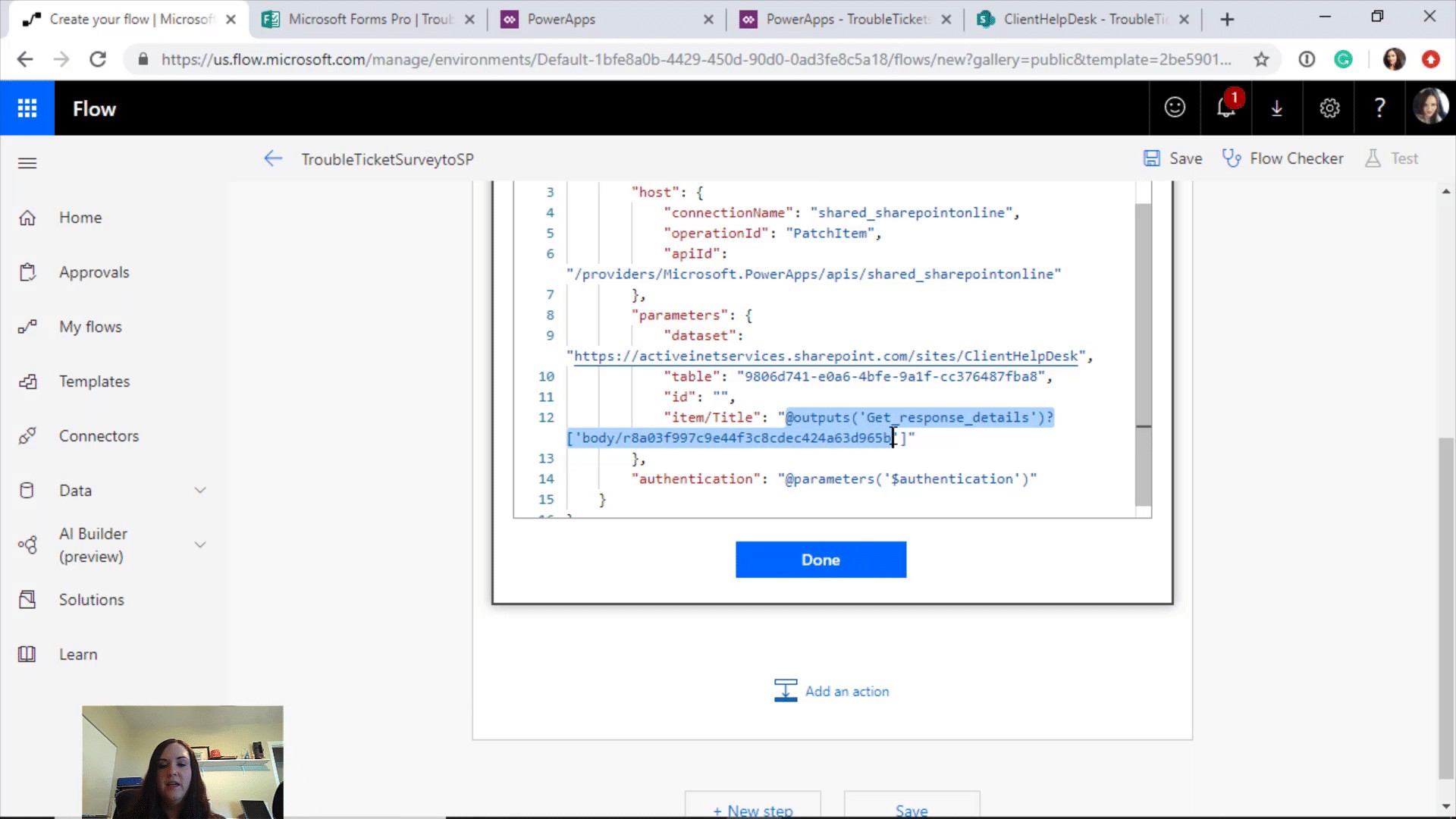Click the webcam video thumbnail
1456x819 pixels.
click(x=183, y=761)
